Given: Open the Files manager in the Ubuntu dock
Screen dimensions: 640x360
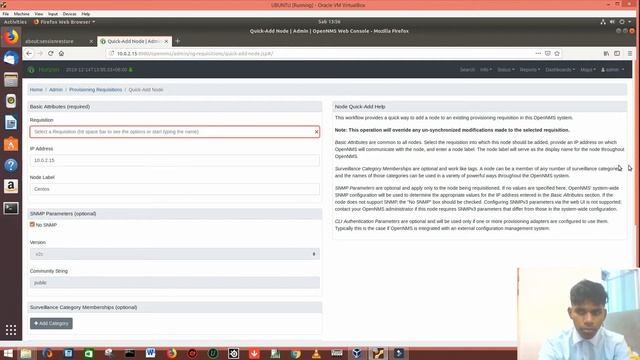Looking at the screenshot, I should [11, 80].
